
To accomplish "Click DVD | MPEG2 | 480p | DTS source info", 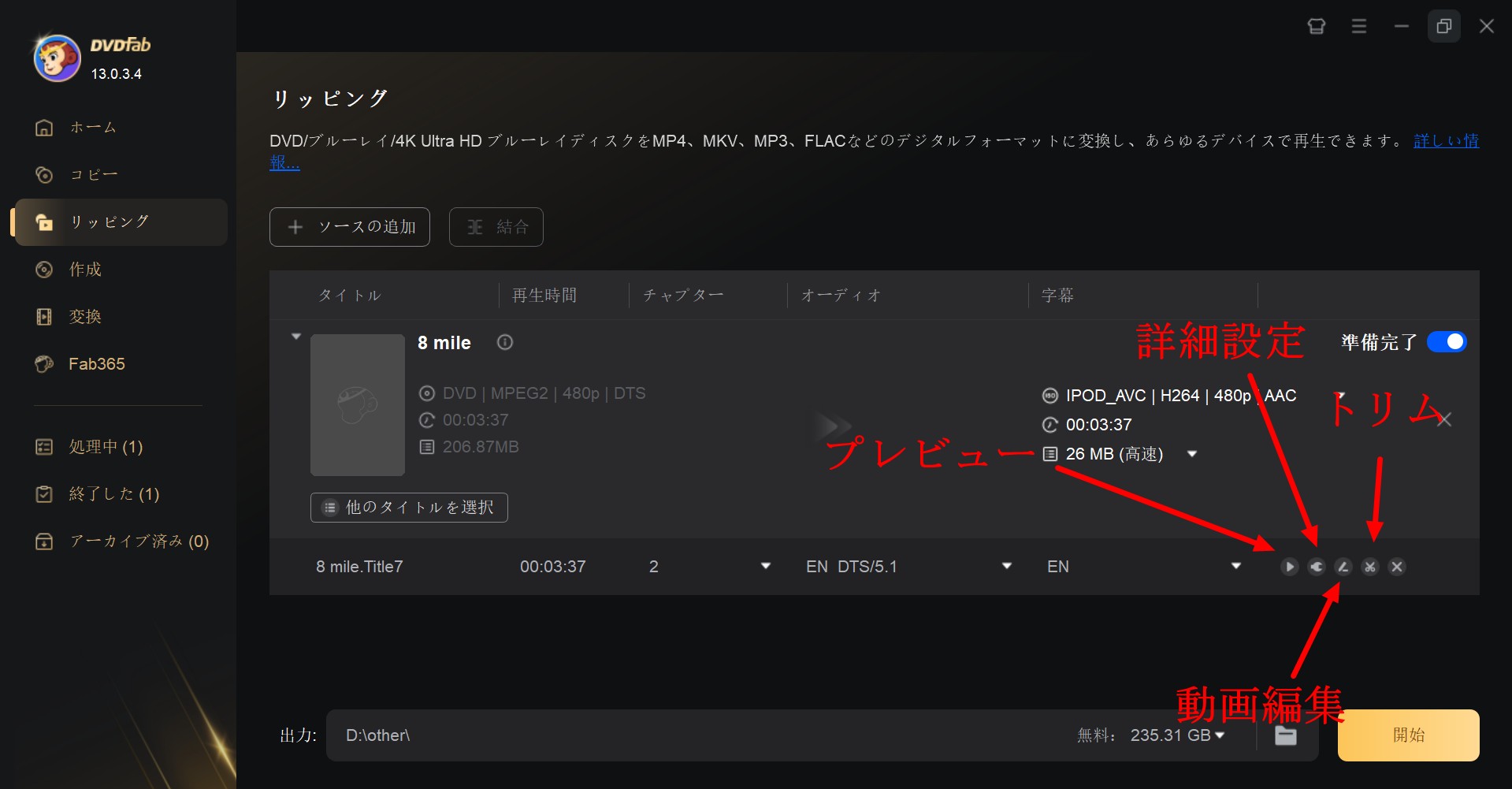I will pos(544,393).
